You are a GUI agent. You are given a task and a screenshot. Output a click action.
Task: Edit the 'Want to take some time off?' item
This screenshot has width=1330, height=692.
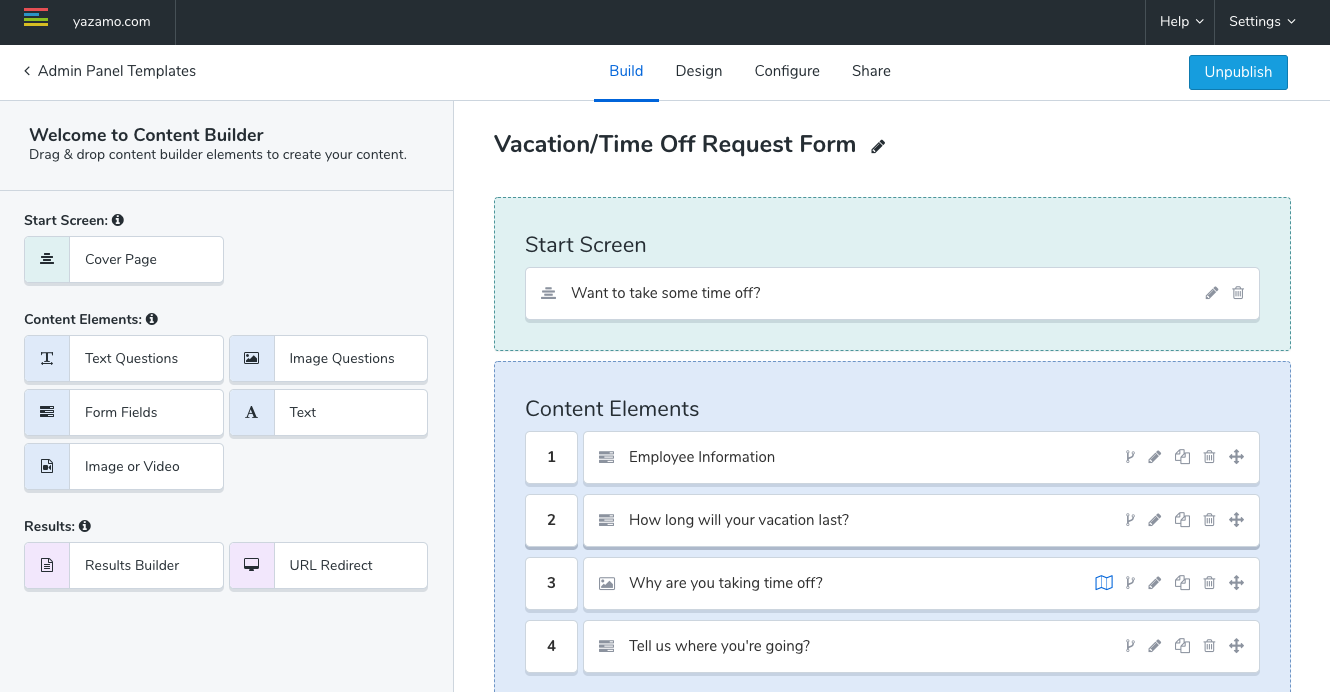point(1212,293)
